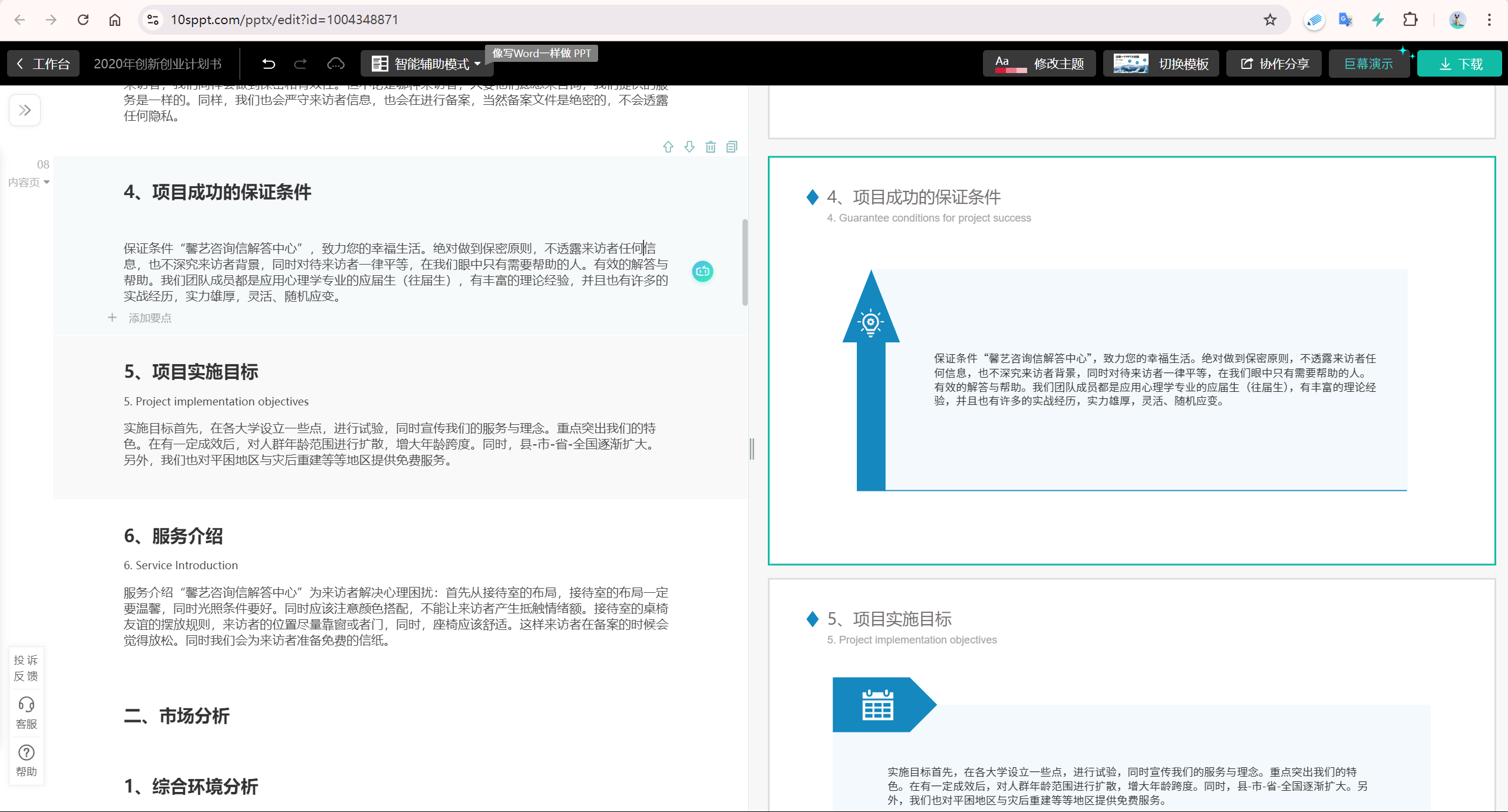
Task: Return to 工作台 workspace
Action: tap(43, 64)
